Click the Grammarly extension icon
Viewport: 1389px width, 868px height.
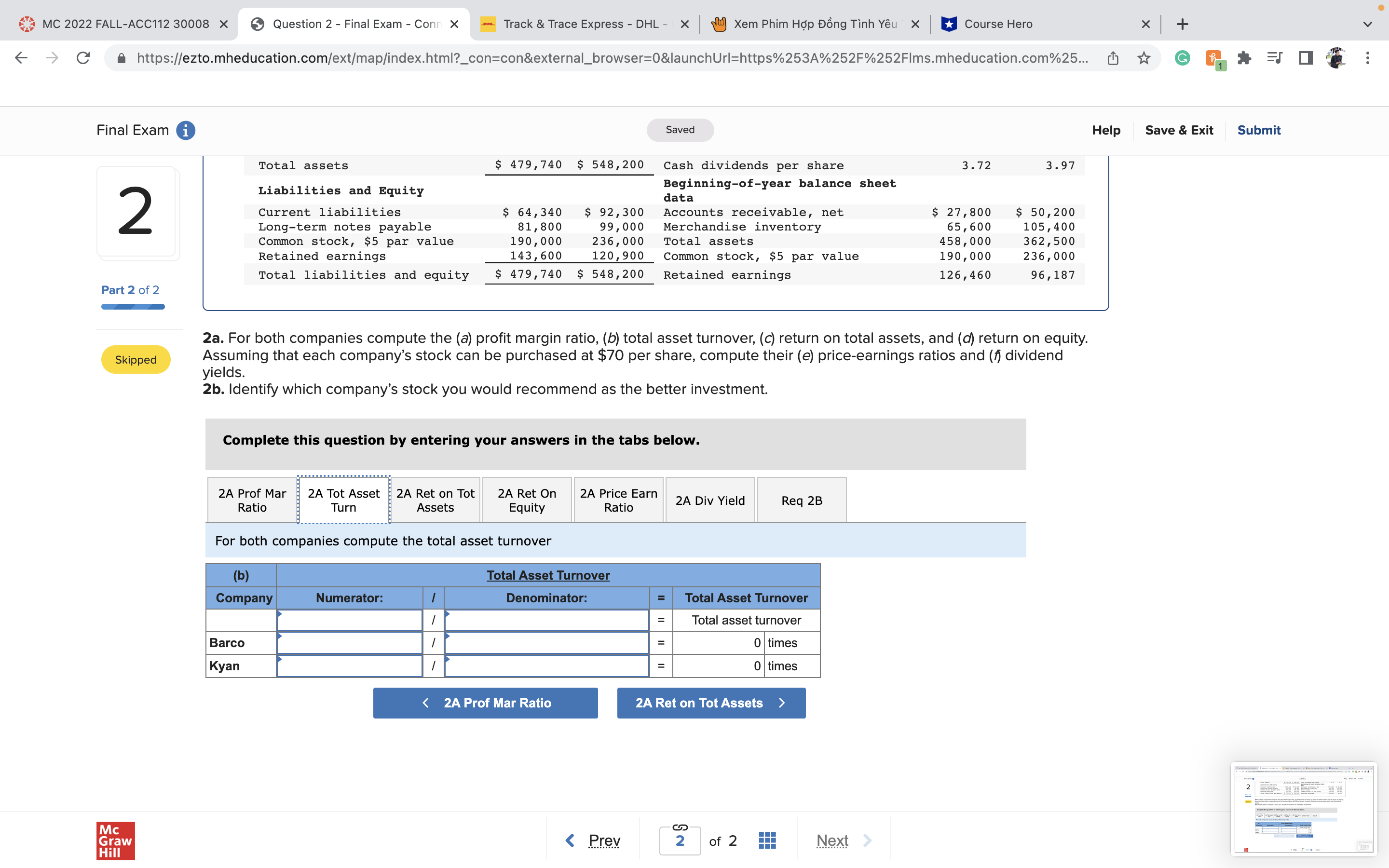pyautogui.click(x=1182, y=58)
